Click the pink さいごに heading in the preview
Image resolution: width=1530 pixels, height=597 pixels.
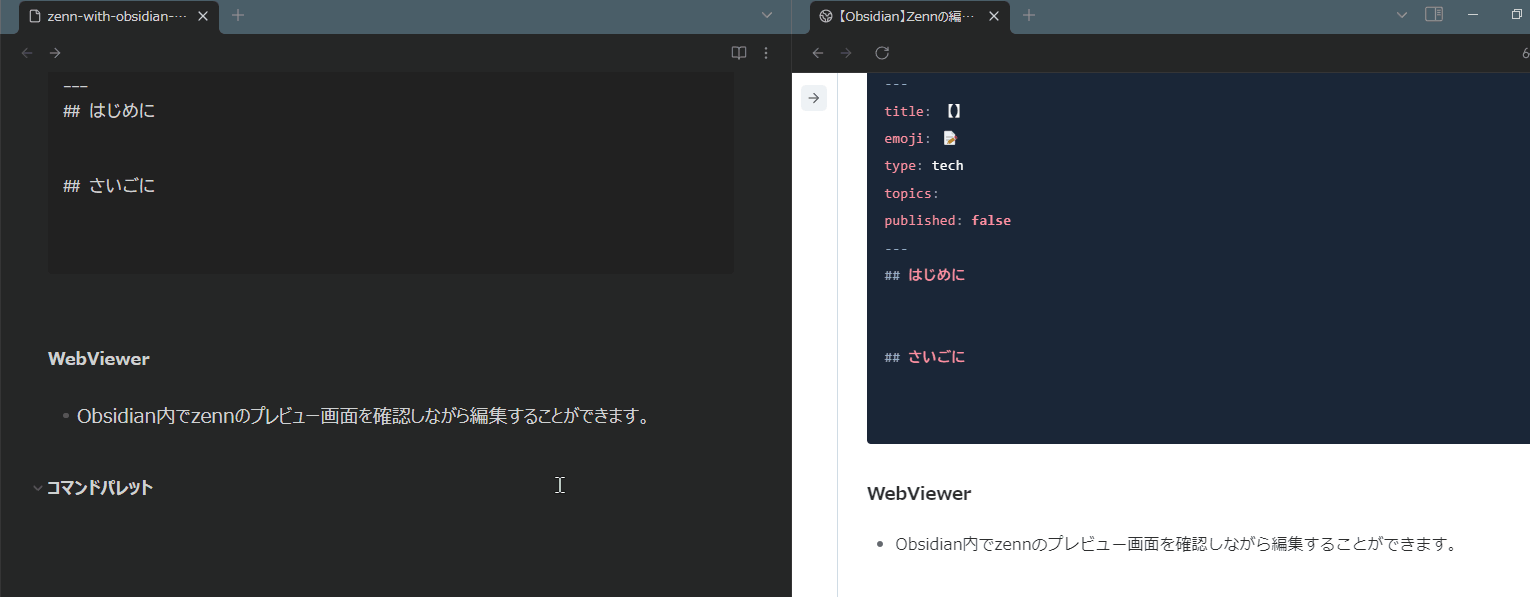point(937,357)
